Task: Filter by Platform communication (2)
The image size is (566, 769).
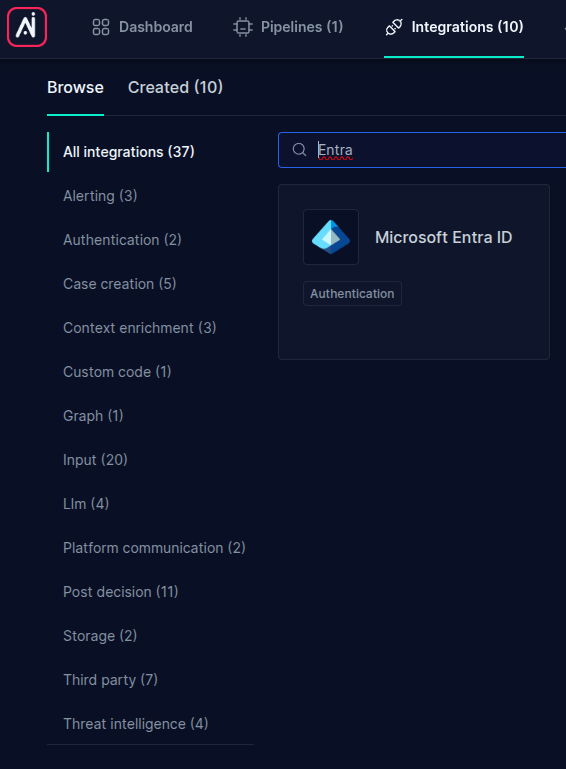Action: point(154,548)
